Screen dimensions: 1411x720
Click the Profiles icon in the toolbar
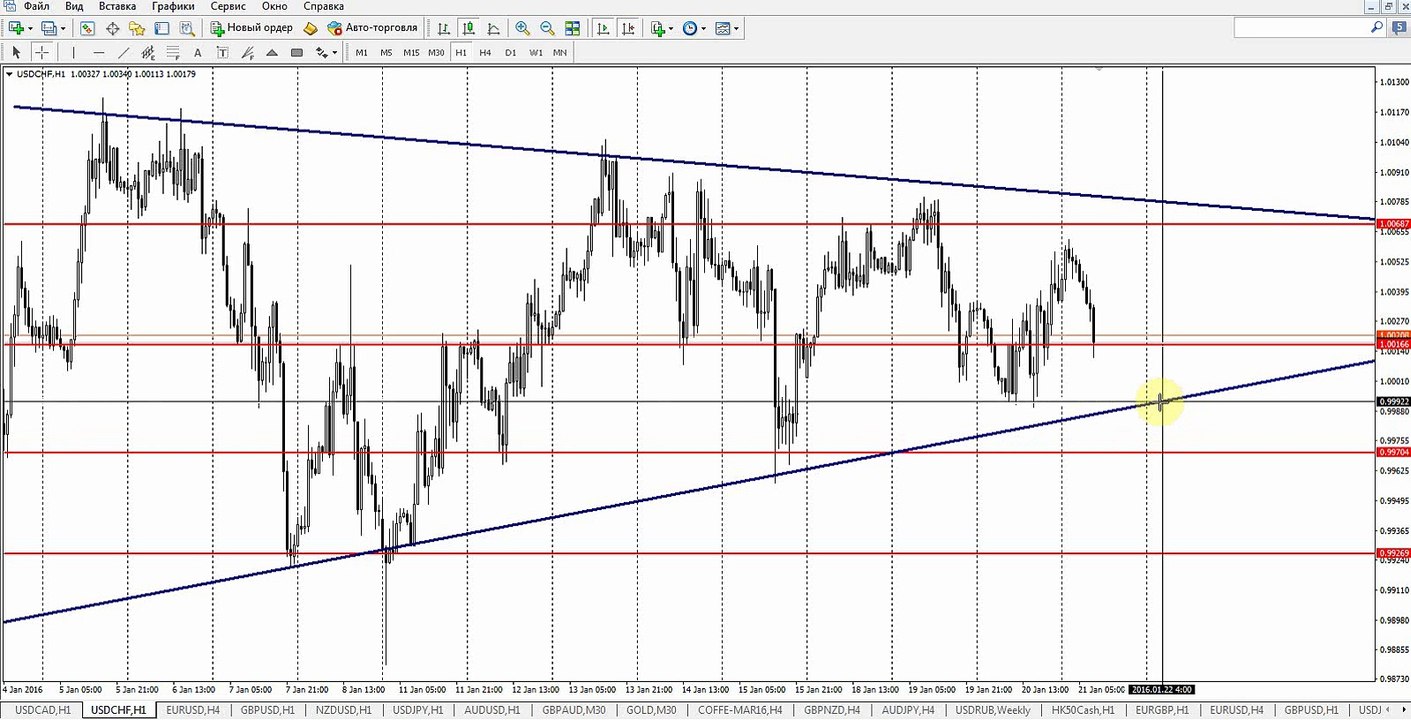point(48,28)
